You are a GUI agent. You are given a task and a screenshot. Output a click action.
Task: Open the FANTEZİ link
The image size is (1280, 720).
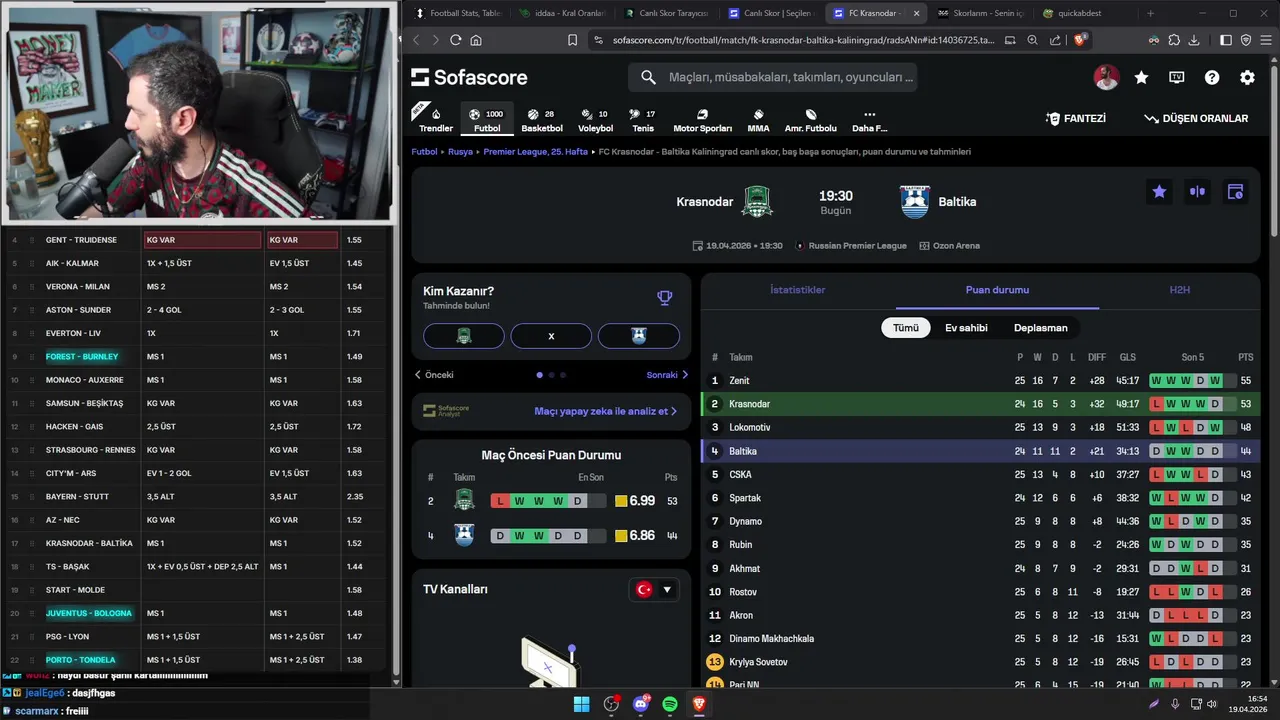click(x=1076, y=118)
